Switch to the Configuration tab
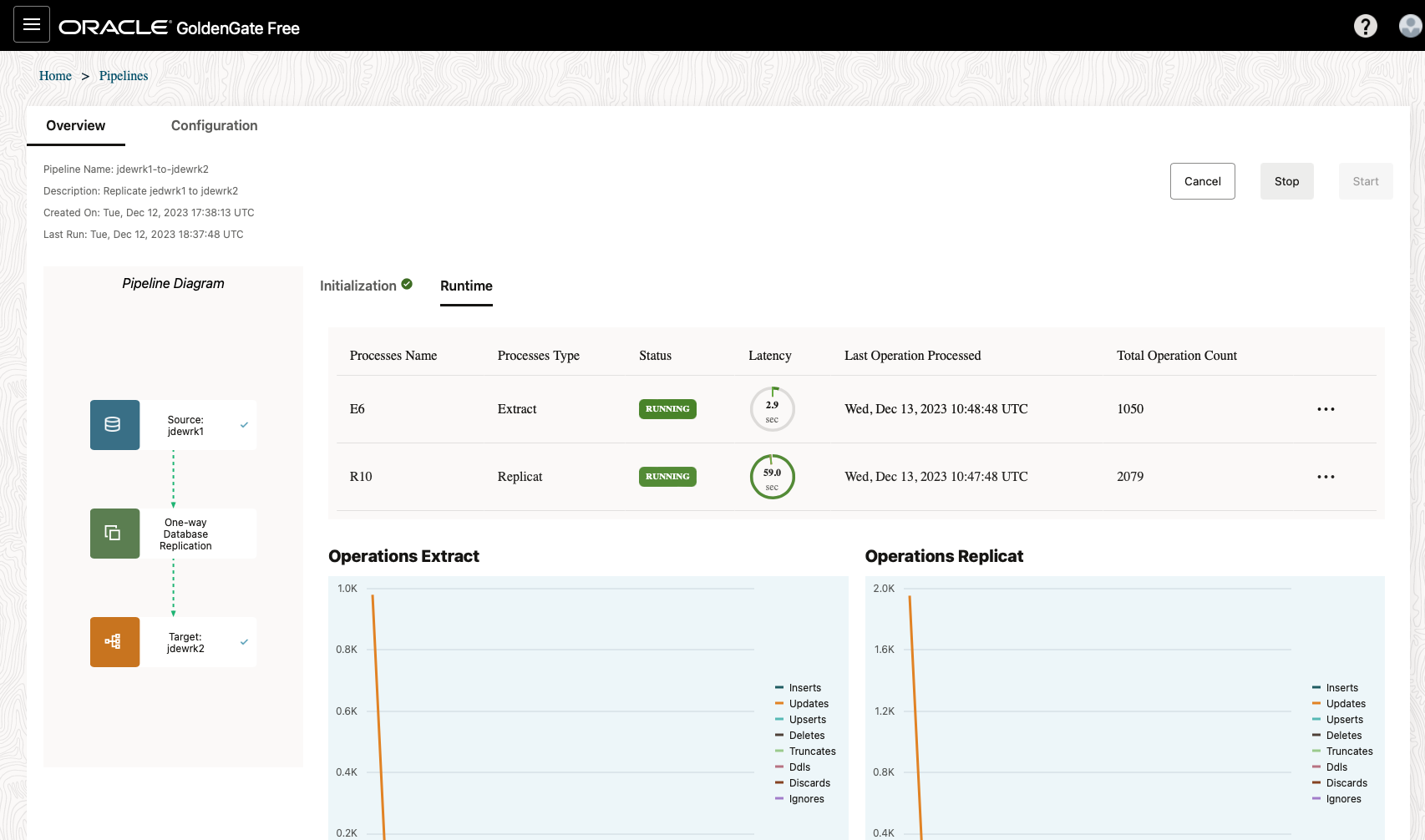 [214, 125]
